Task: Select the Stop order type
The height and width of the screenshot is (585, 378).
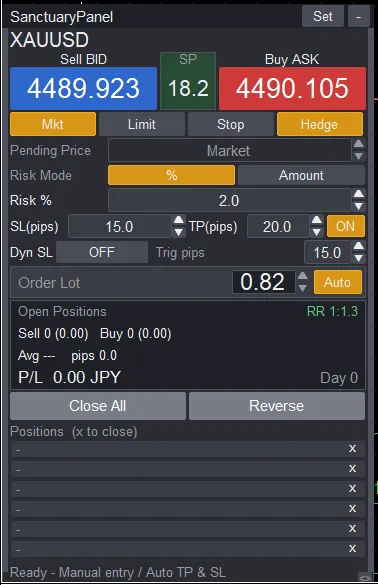Action: click(230, 124)
